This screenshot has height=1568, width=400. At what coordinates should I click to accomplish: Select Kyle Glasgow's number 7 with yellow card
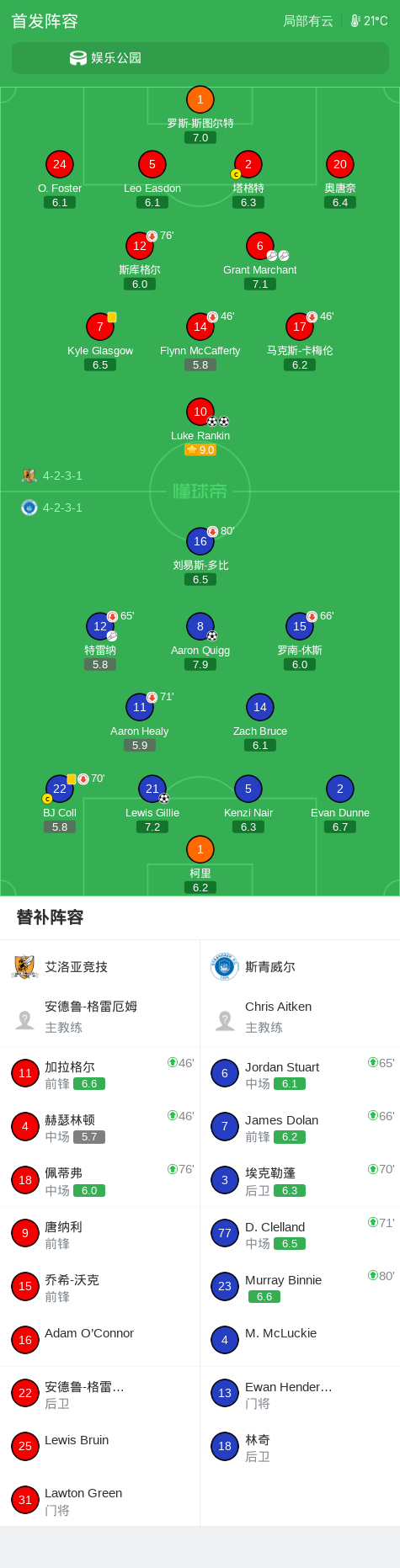tap(100, 327)
